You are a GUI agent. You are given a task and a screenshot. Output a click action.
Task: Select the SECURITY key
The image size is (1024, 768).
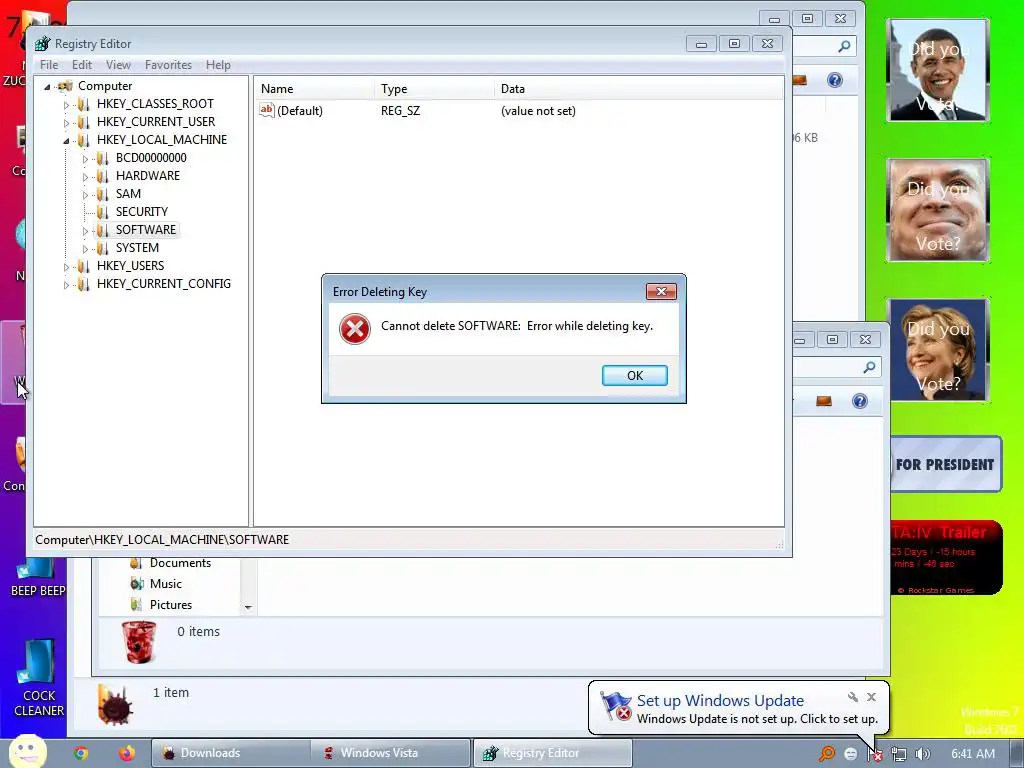[x=142, y=212]
